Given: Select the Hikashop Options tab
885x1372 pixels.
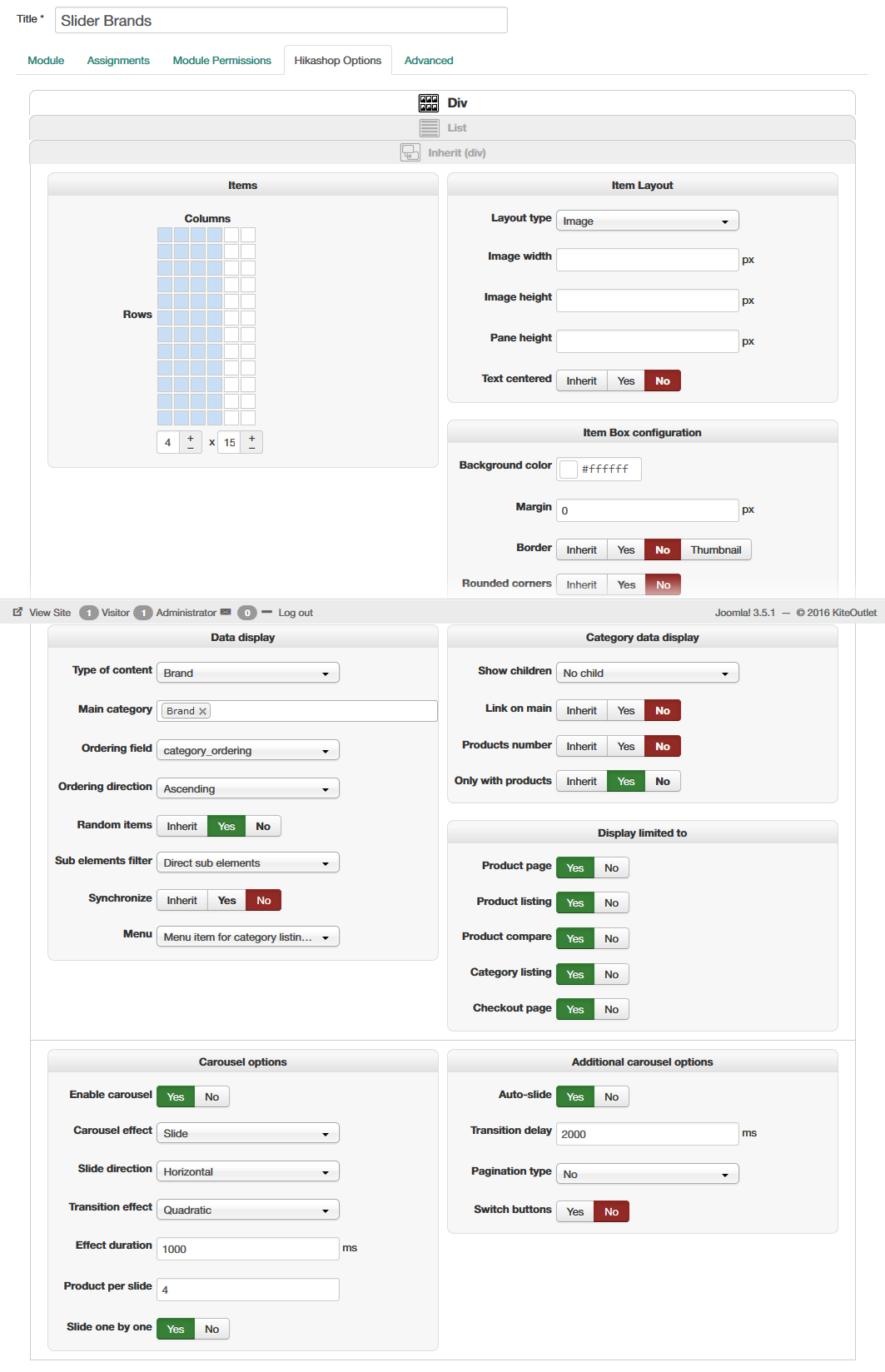Looking at the screenshot, I should pyautogui.click(x=338, y=61).
